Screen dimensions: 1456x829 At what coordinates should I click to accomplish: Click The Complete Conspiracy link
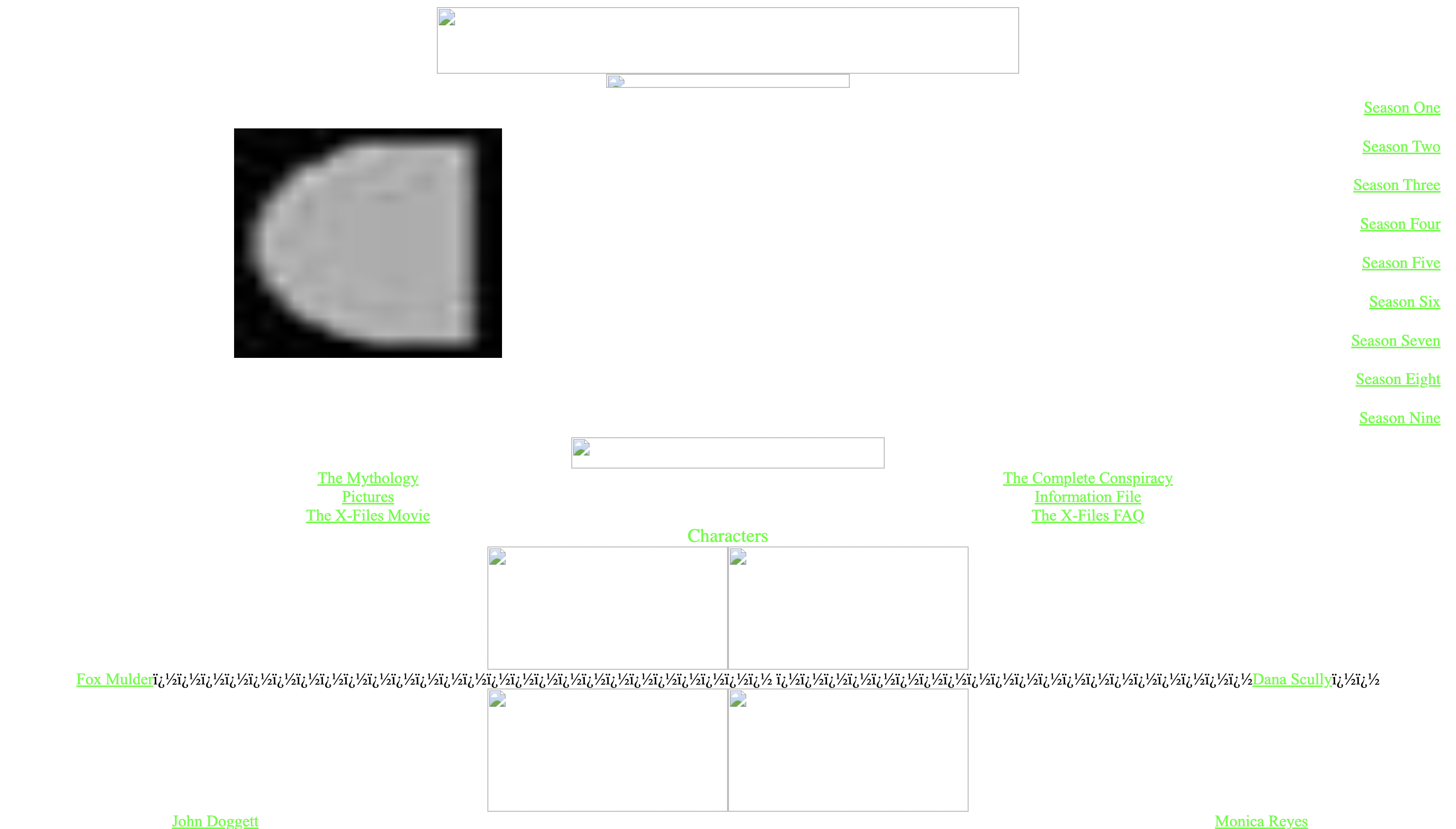[1088, 477]
